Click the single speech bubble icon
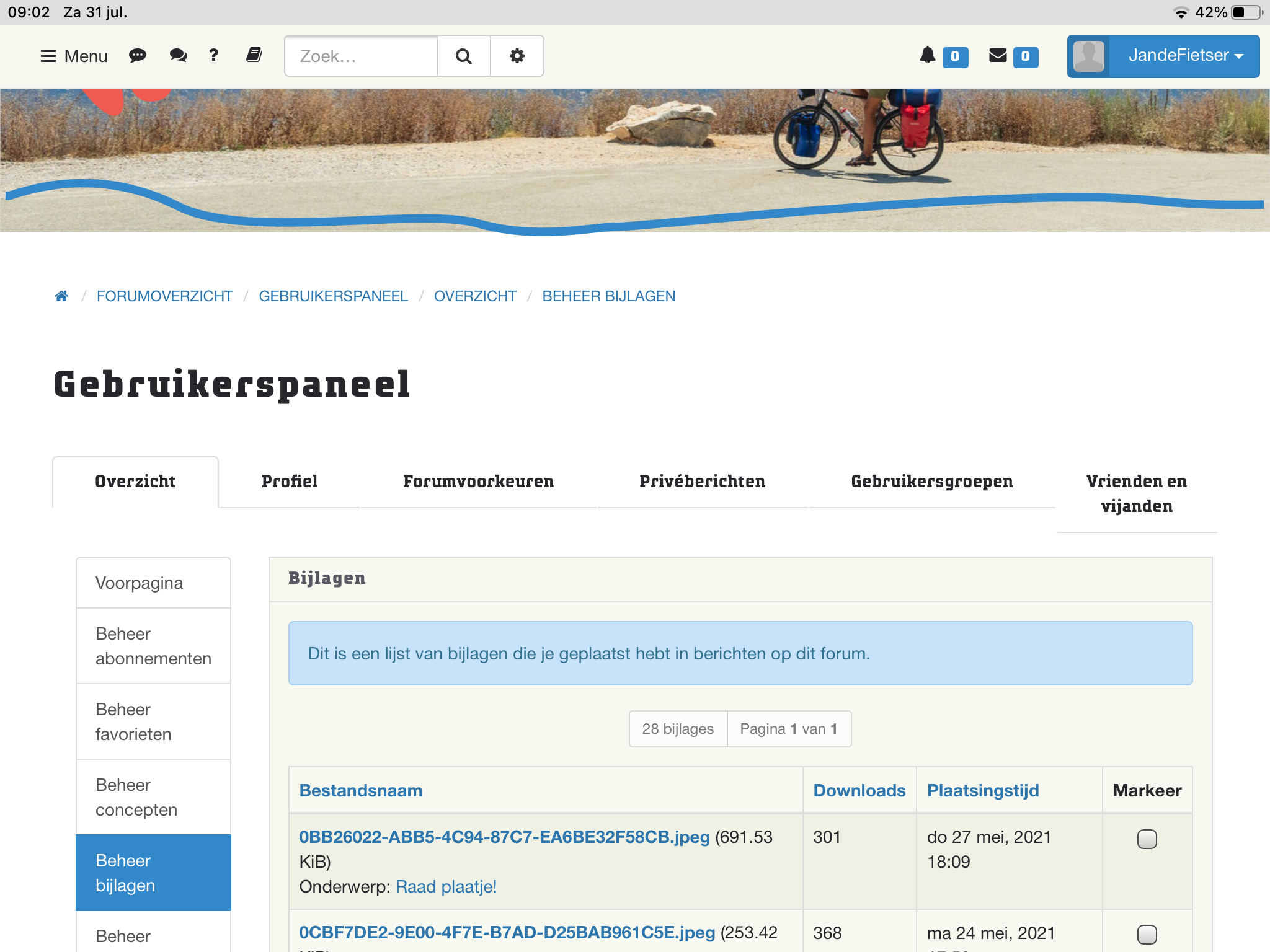Screen dimensions: 1270x952 [x=137, y=56]
